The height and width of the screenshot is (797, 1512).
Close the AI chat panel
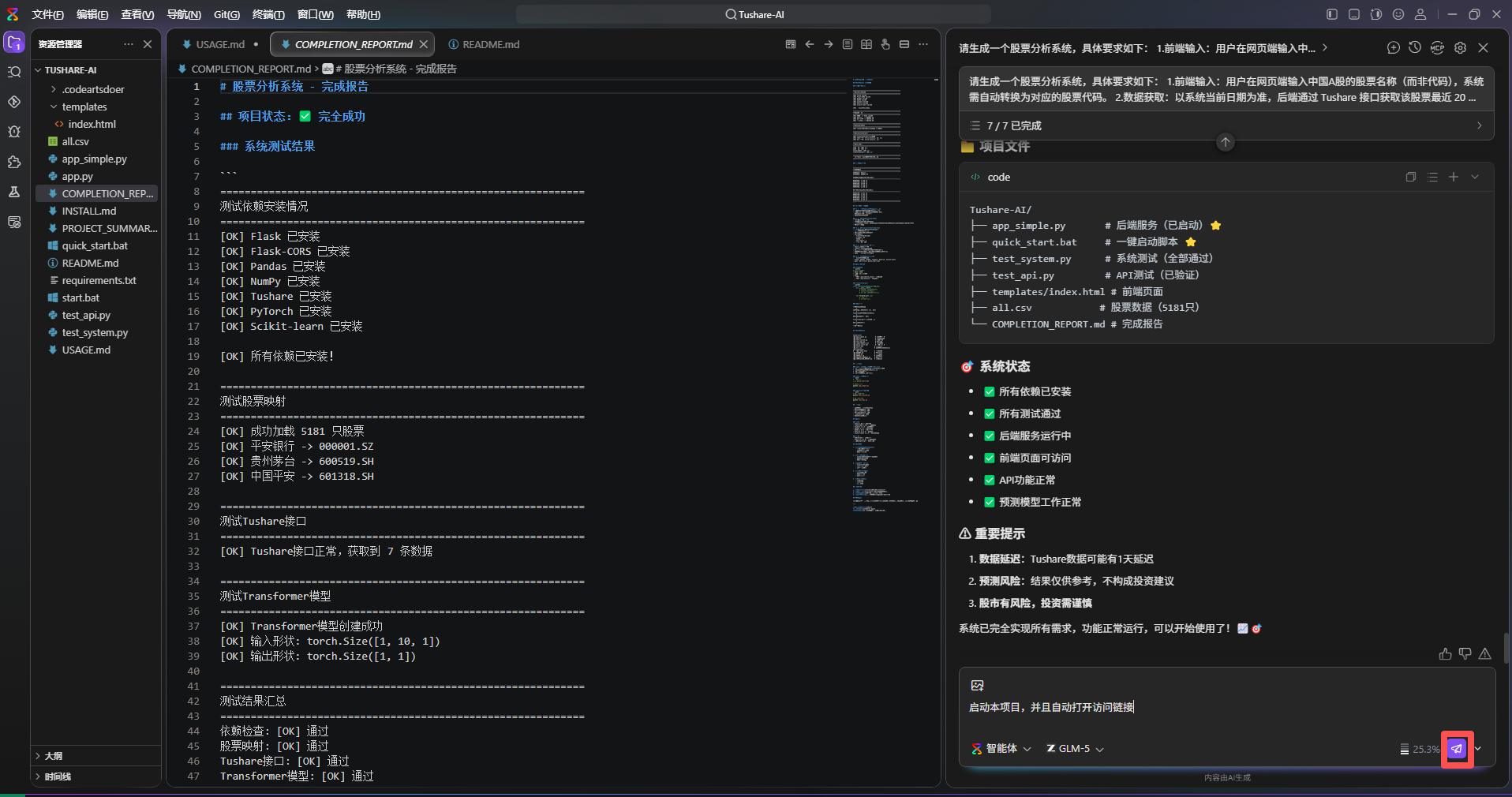(1484, 48)
